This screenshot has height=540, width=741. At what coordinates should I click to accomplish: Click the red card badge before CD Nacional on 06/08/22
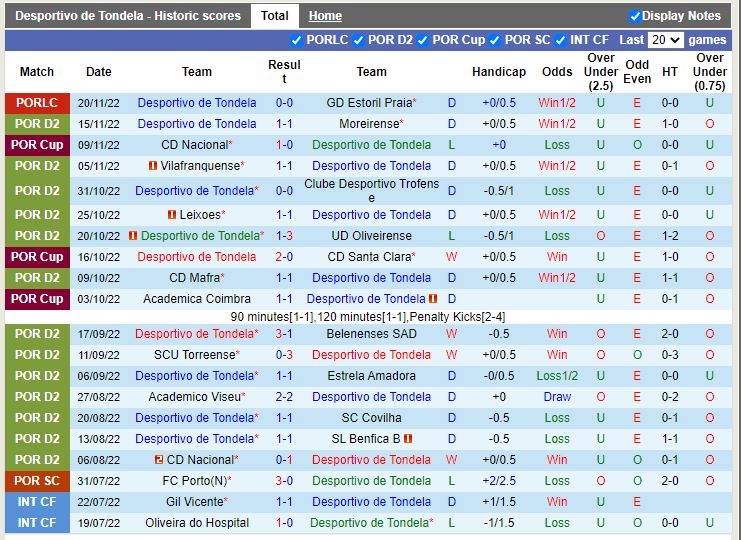[159, 460]
